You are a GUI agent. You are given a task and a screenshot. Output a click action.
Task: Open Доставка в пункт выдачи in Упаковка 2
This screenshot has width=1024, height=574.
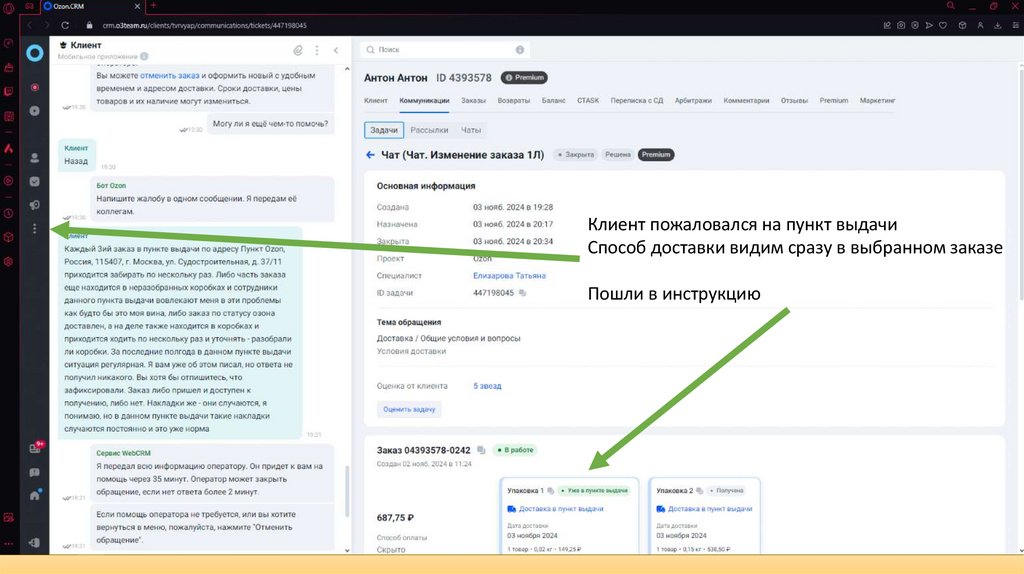pos(710,509)
